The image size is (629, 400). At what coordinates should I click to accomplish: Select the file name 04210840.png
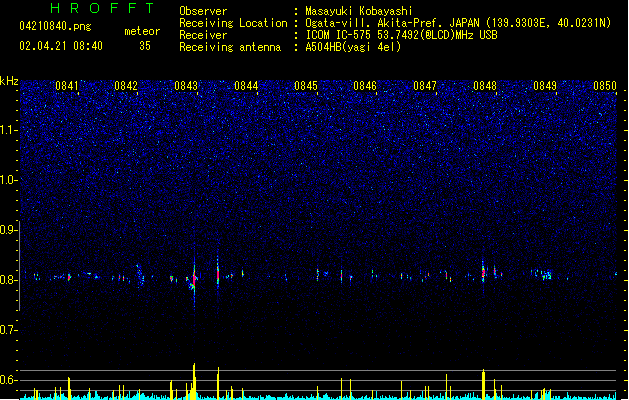tap(55, 26)
